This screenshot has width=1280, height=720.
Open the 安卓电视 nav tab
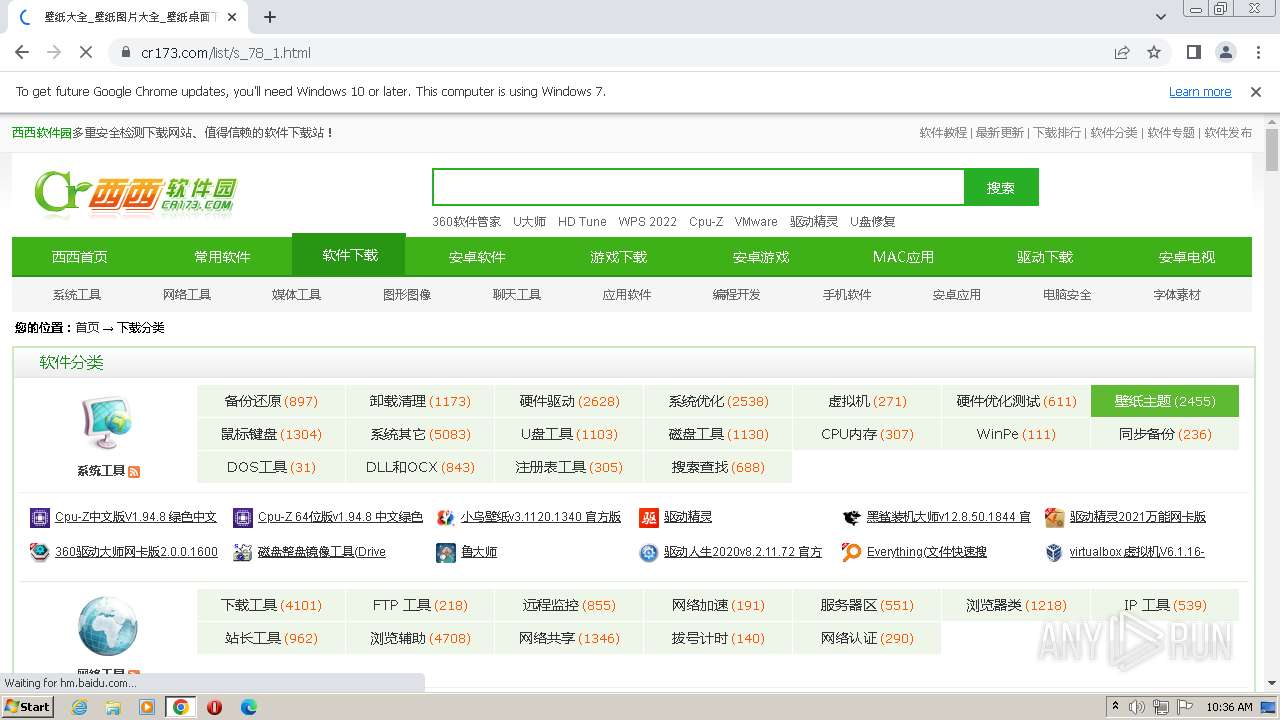(1187, 257)
